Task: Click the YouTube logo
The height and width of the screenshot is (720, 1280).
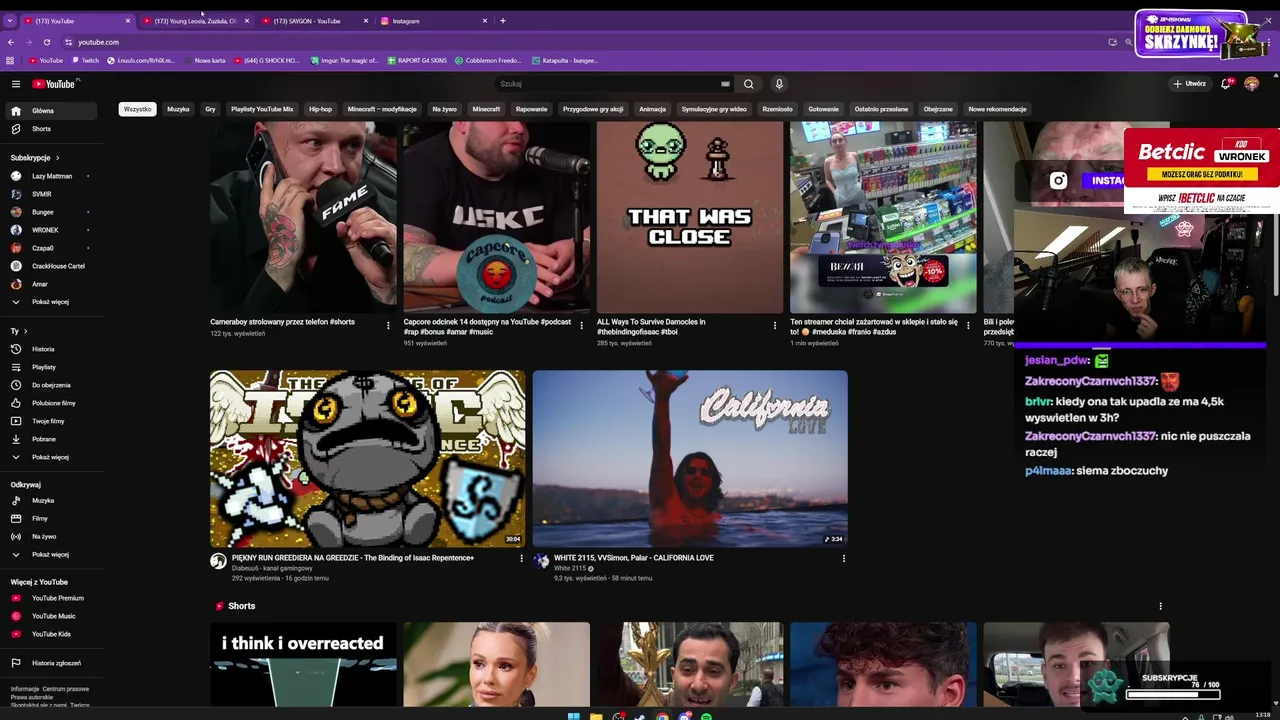Action: [55, 84]
